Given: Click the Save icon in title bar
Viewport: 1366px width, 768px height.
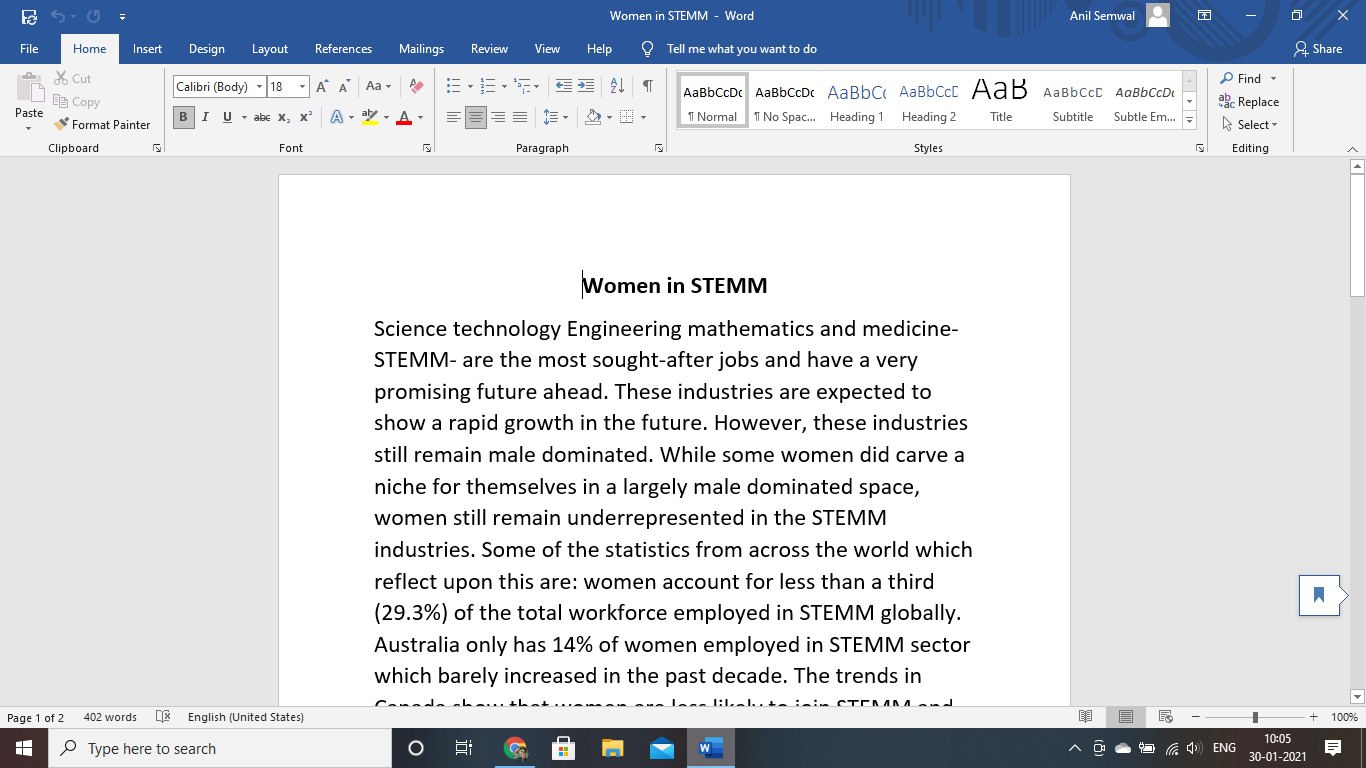Looking at the screenshot, I should click(29, 16).
